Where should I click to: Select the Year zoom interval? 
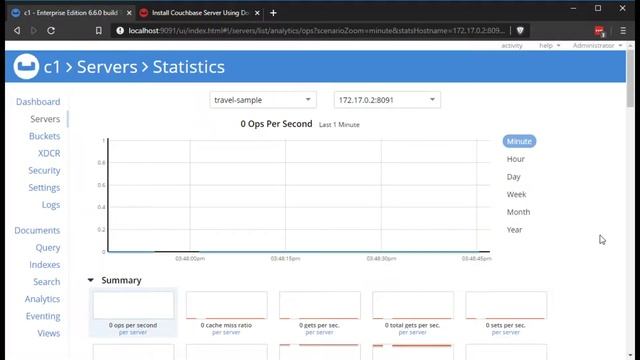[x=514, y=230]
